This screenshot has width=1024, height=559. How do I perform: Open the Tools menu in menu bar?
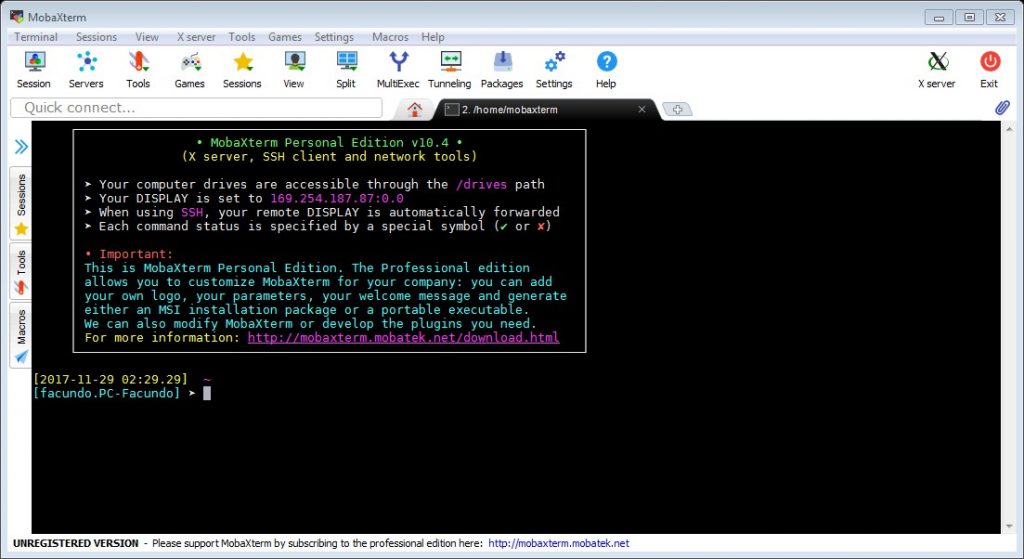[x=242, y=37]
